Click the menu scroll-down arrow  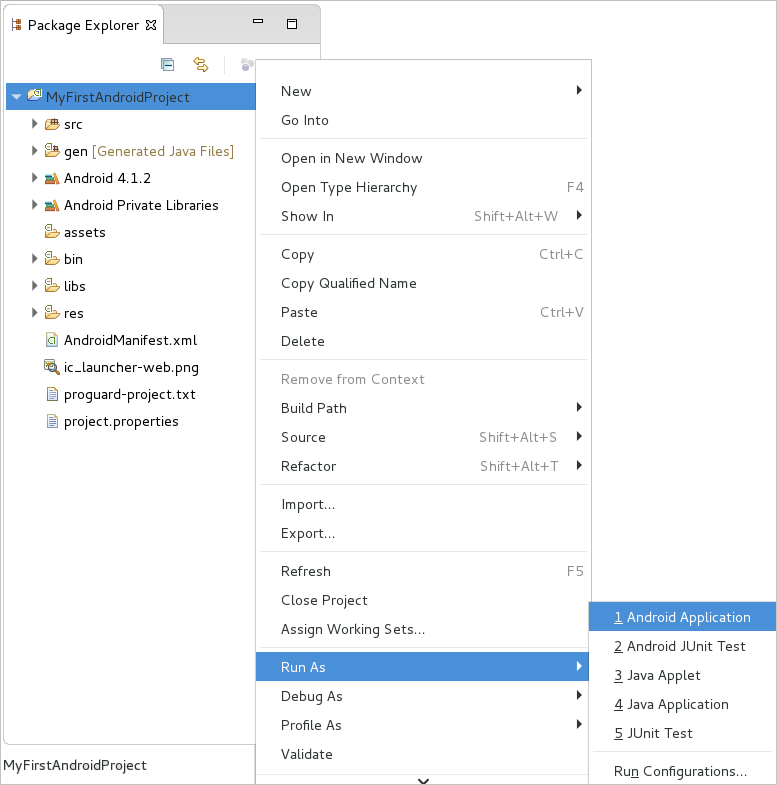point(423,780)
